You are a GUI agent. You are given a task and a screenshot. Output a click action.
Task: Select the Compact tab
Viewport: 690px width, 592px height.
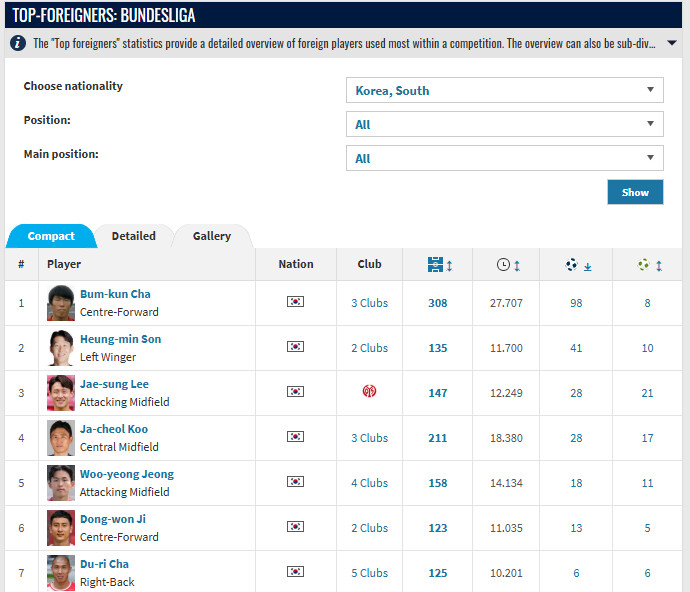(51, 236)
